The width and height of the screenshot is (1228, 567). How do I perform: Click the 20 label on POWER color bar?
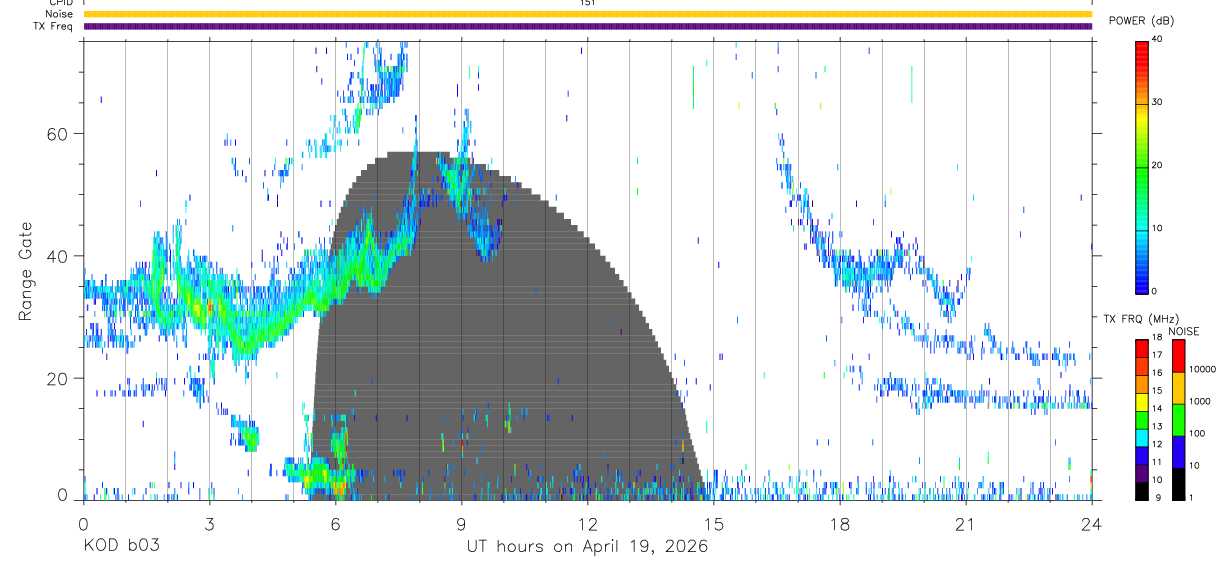pyautogui.click(x=1157, y=166)
